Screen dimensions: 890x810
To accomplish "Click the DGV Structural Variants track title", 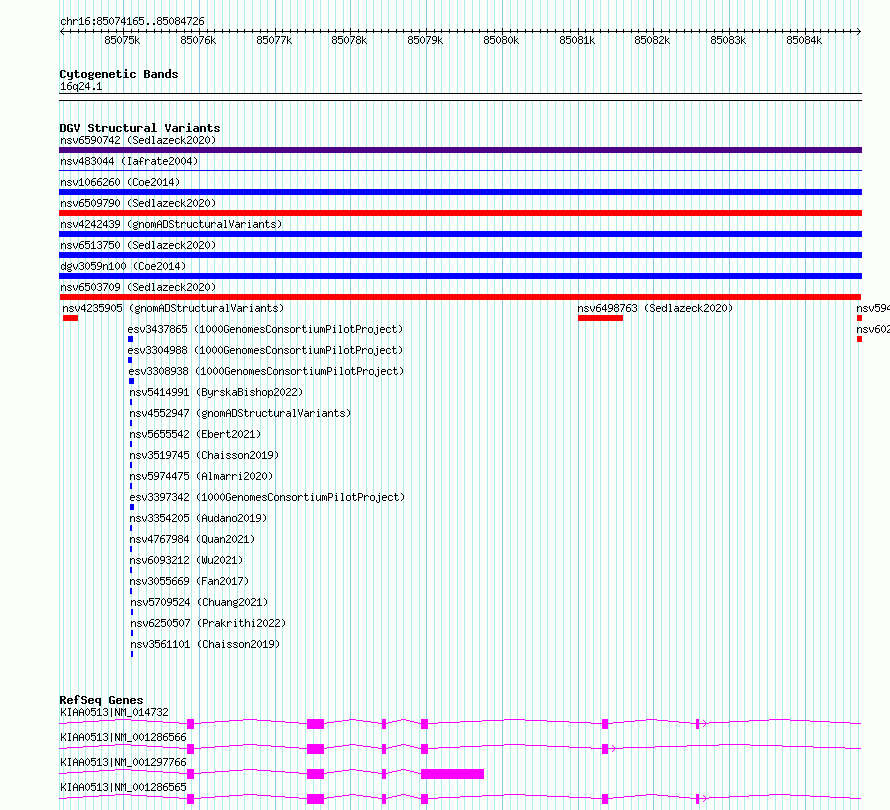I will click(x=140, y=128).
